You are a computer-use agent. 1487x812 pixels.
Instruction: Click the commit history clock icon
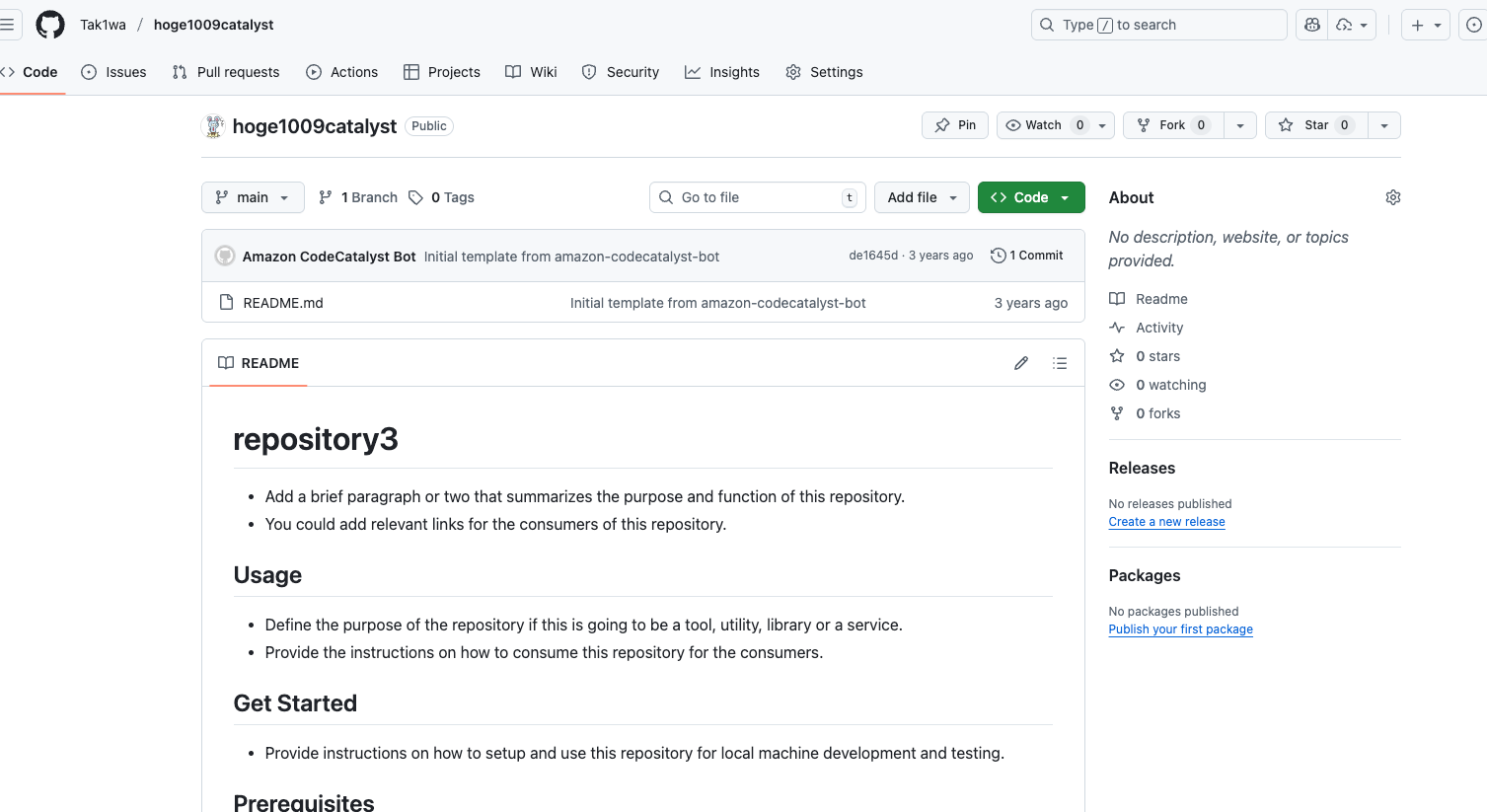(998, 256)
